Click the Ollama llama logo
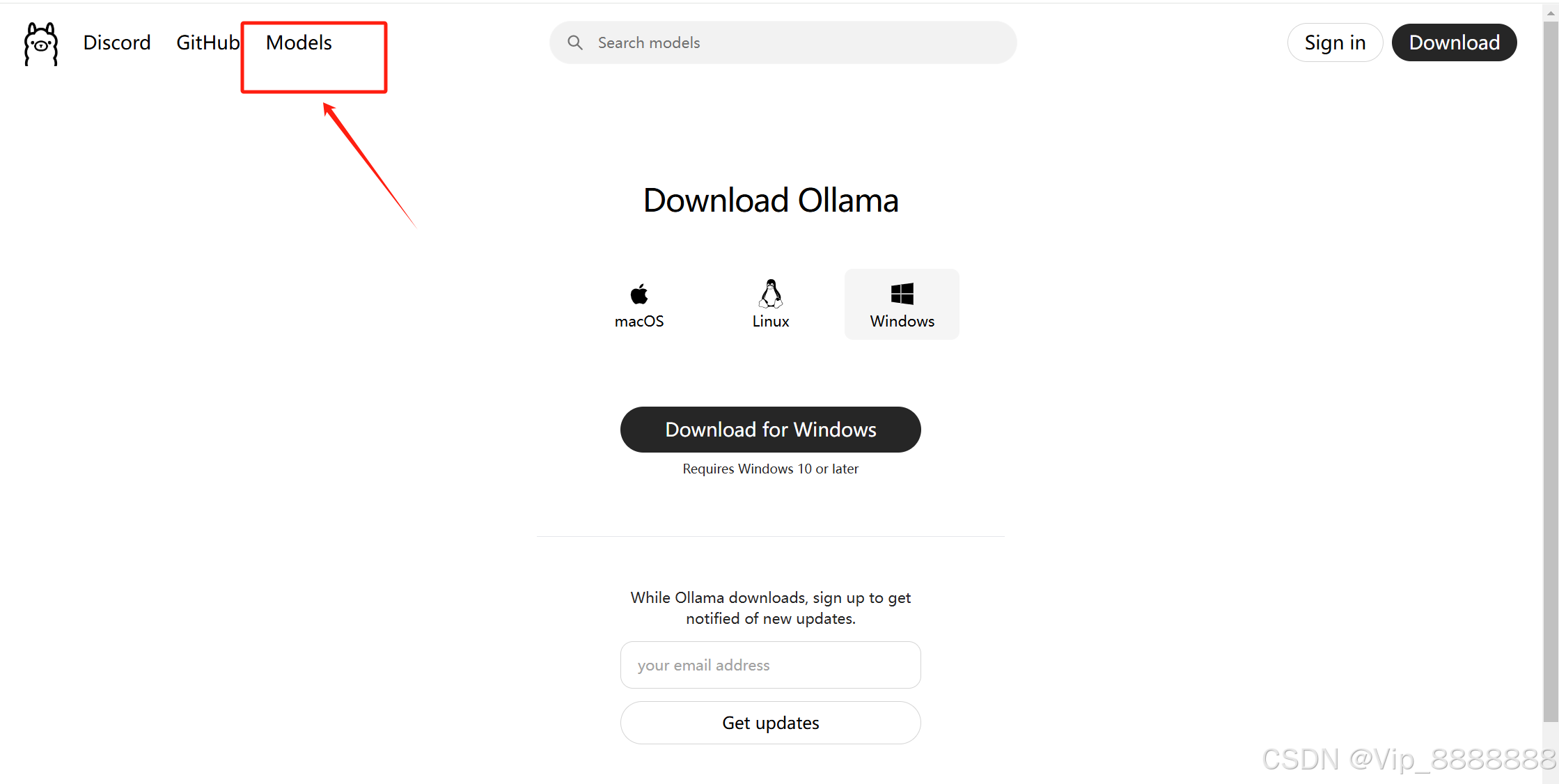 [41, 44]
